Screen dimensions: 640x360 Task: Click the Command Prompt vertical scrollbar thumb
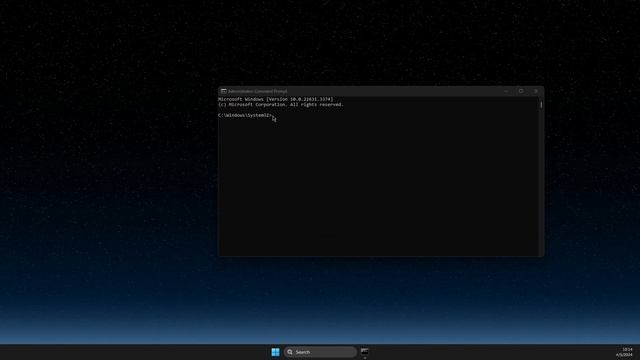541,105
